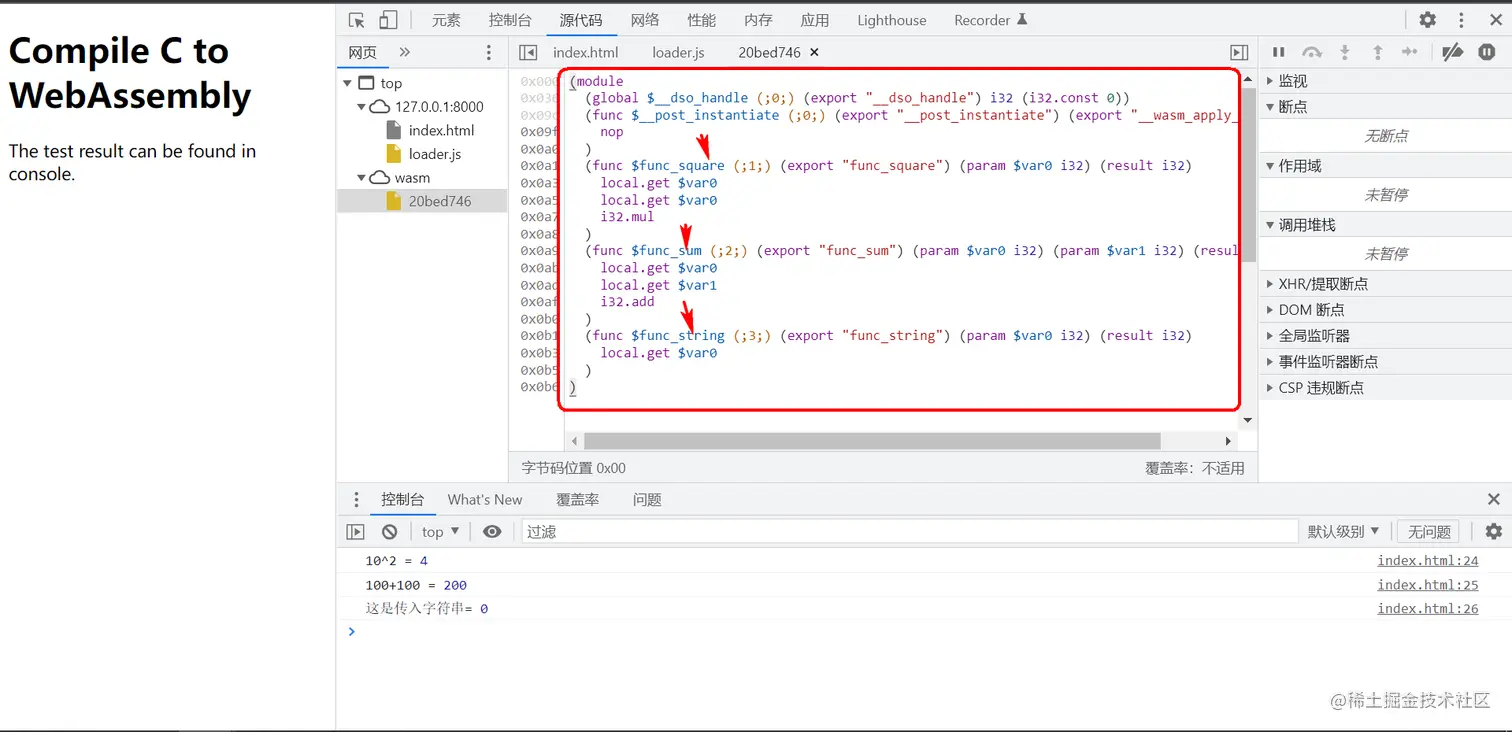Hide the debugger sidebar icon
This screenshot has height=732, width=1512.
pyautogui.click(x=1239, y=53)
